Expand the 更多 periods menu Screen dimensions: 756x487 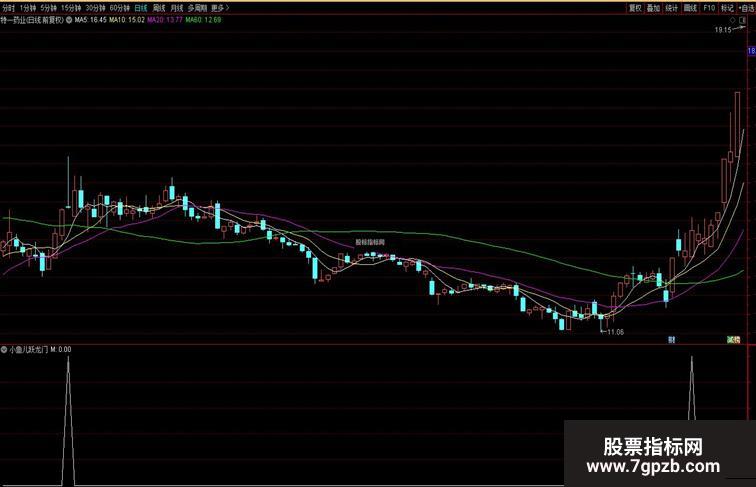220,8
